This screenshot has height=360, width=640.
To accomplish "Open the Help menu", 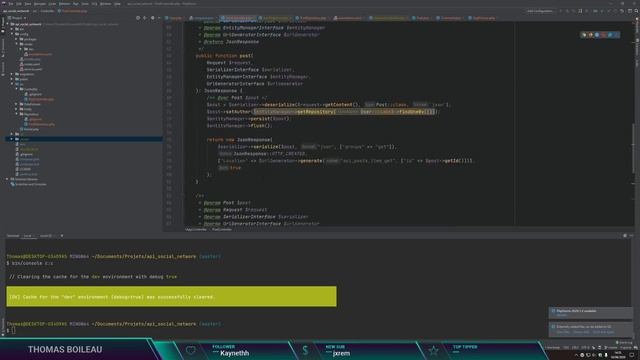I will click(x=117, y=4).
